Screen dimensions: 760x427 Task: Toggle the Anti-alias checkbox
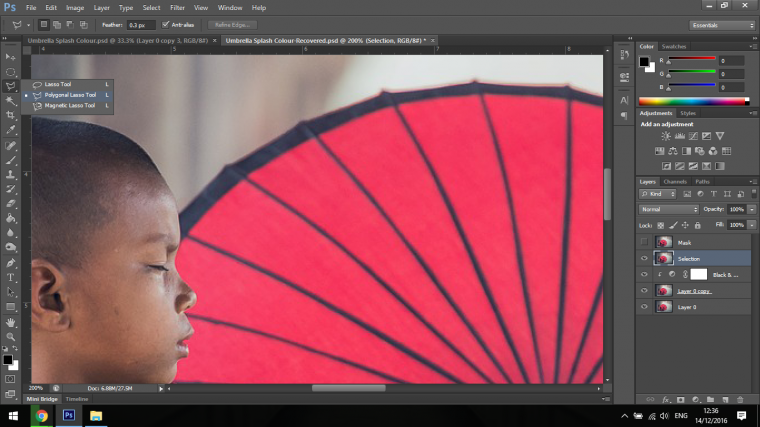[166, 25]
